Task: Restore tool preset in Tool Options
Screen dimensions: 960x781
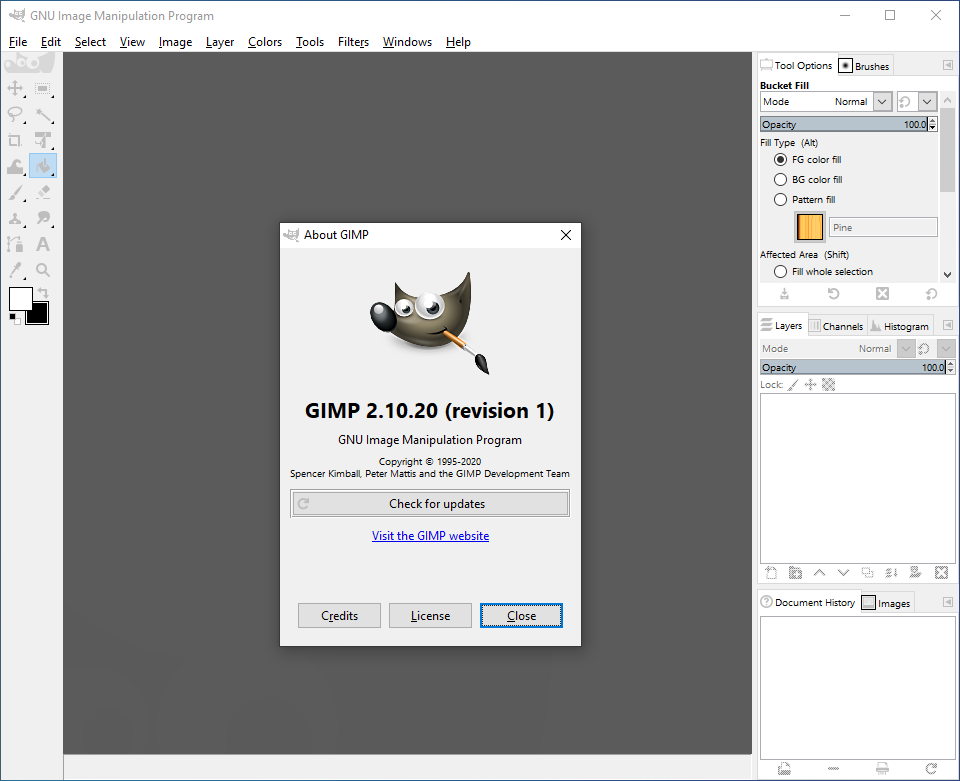Action: click(x=833, y=294)
